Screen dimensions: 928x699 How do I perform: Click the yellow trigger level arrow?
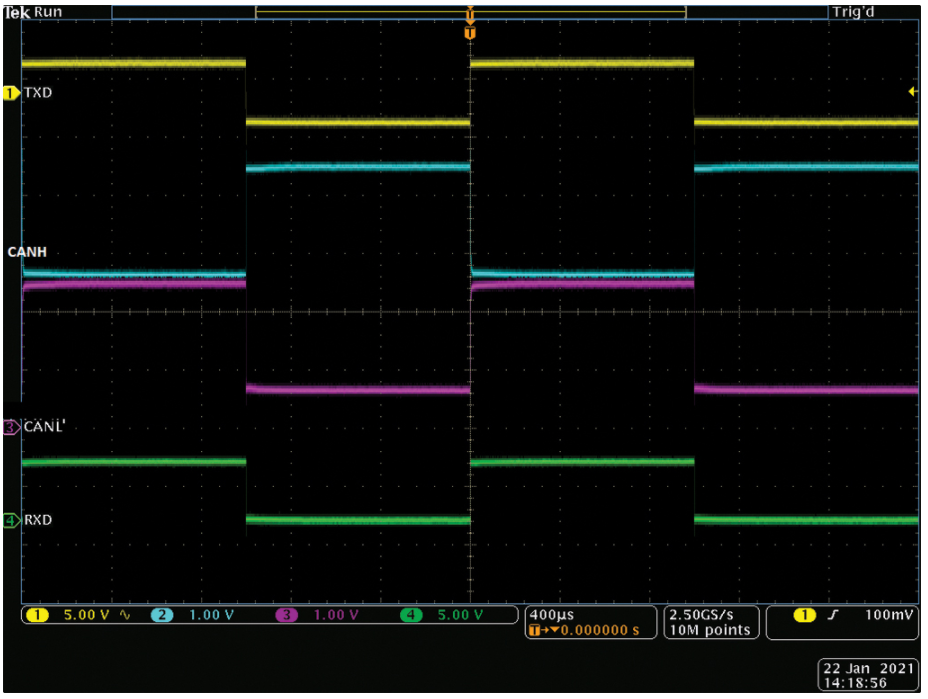tap(913, 91)
